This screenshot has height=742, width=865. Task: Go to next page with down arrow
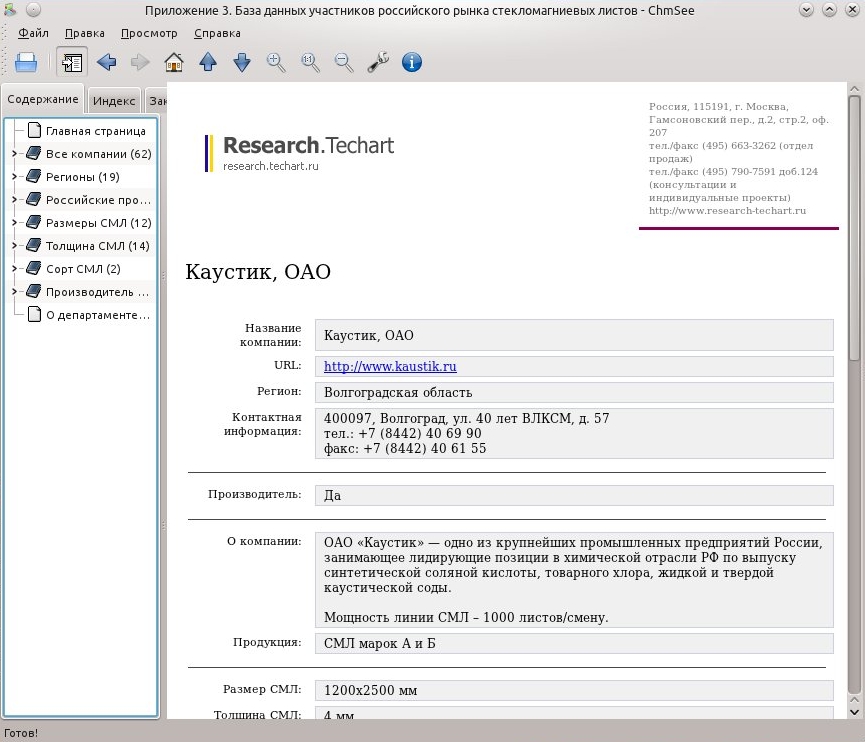pos(242,62)
